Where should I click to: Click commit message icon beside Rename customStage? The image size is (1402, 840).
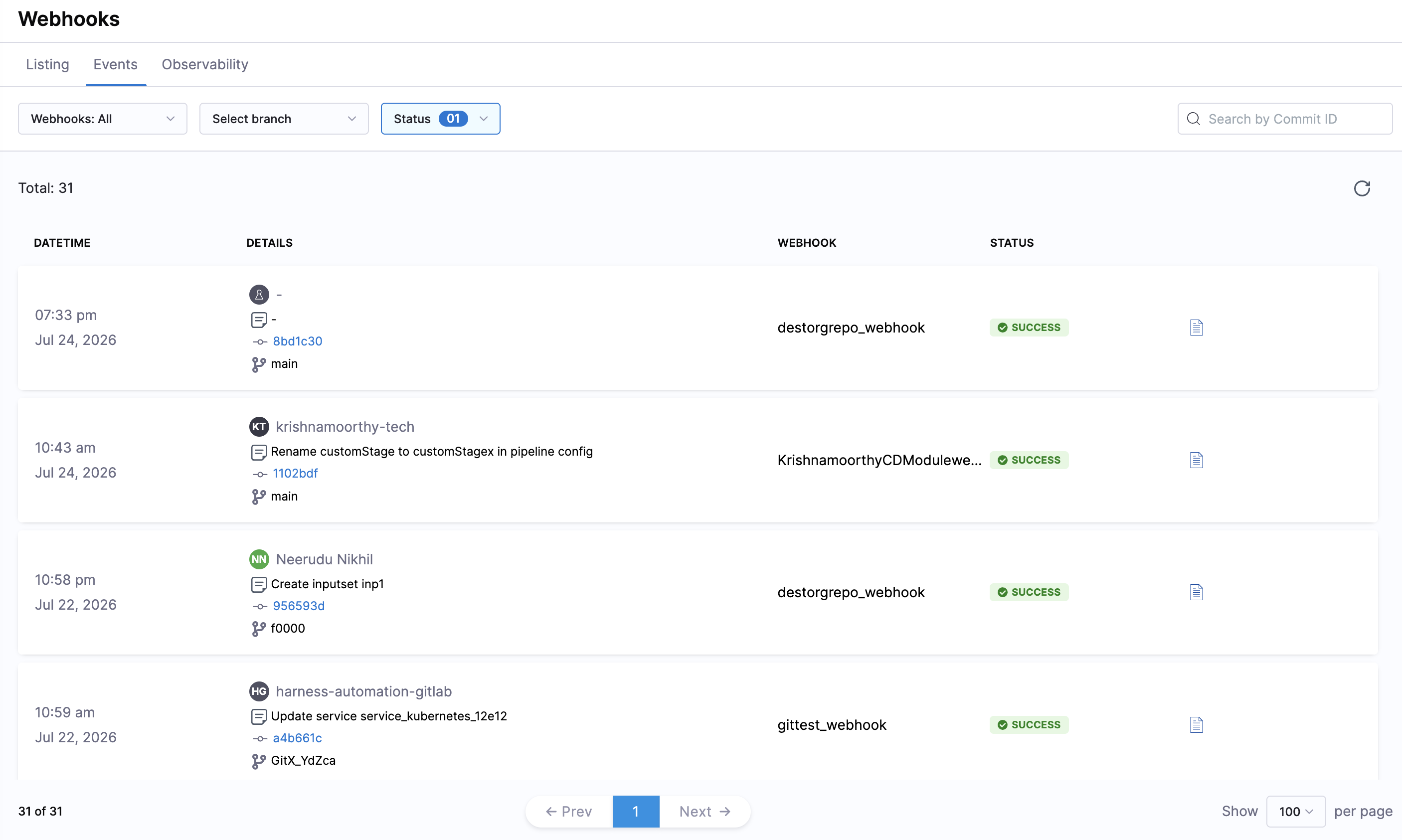(x=259, y=452)
